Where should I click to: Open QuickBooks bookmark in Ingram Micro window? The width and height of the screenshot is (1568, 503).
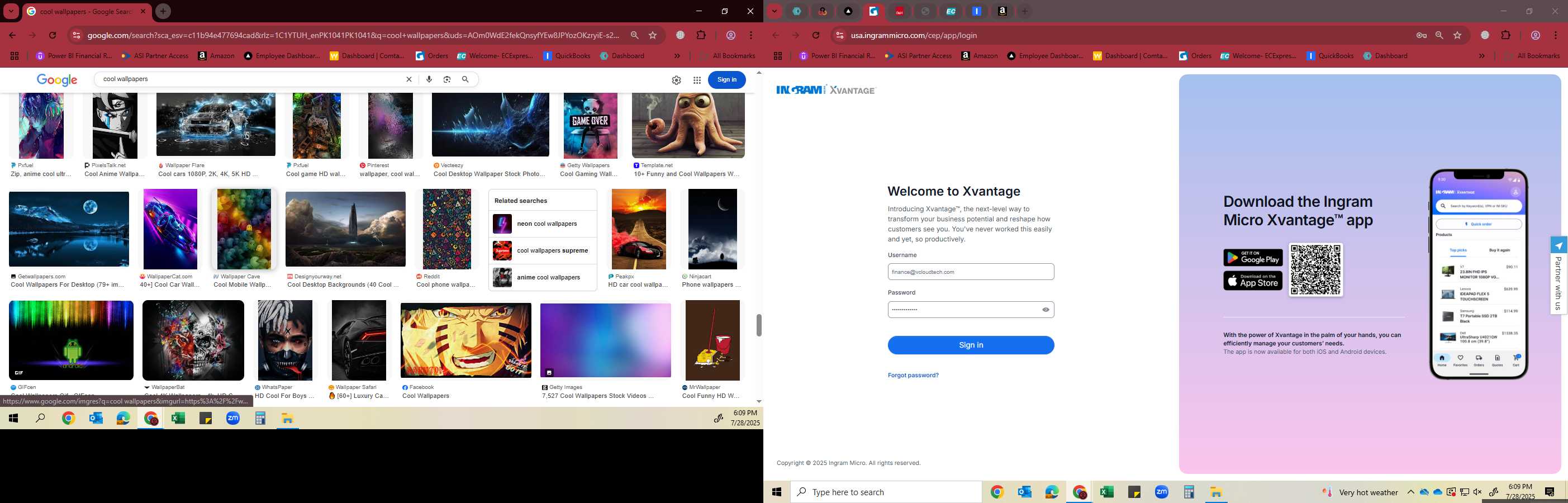(1331, 56)
